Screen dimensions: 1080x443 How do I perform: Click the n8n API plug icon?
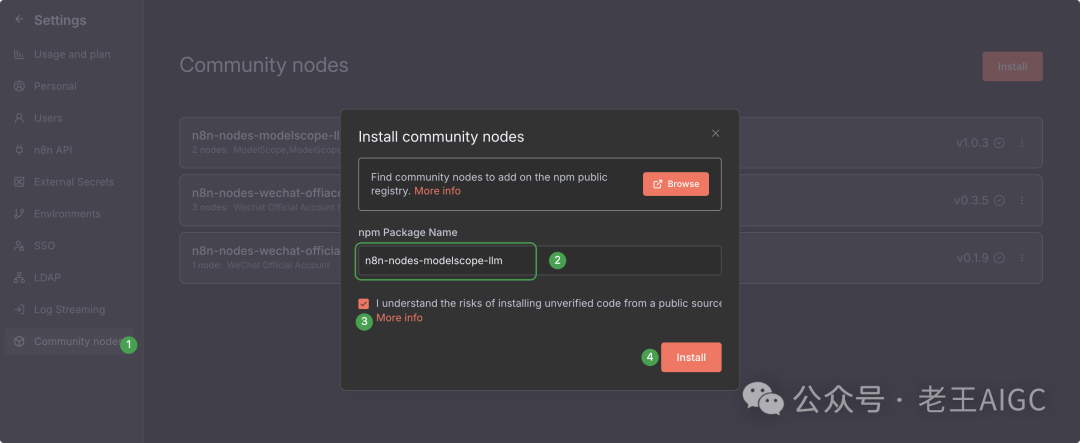19,150
